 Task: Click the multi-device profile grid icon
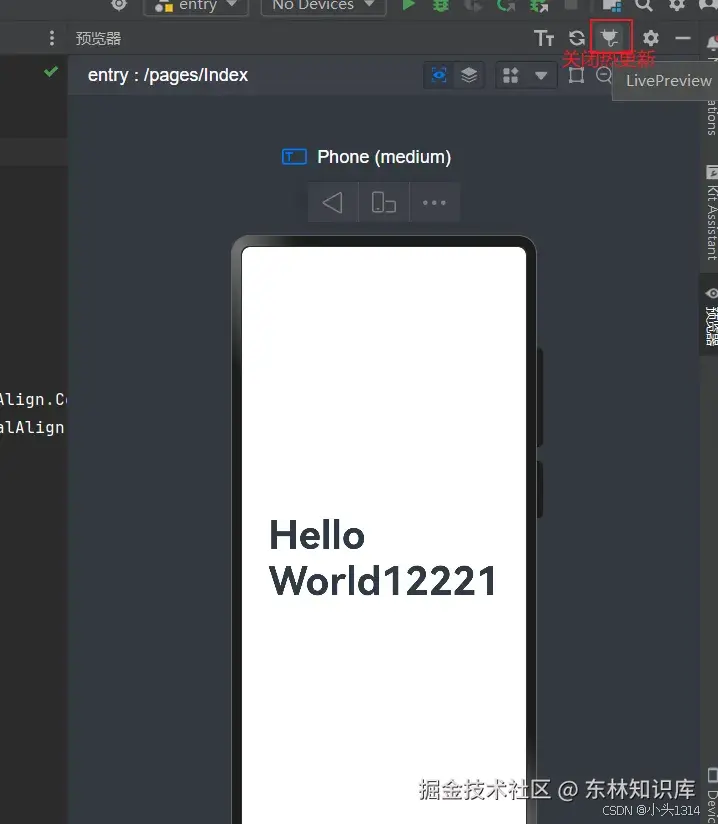coord(510,75)
